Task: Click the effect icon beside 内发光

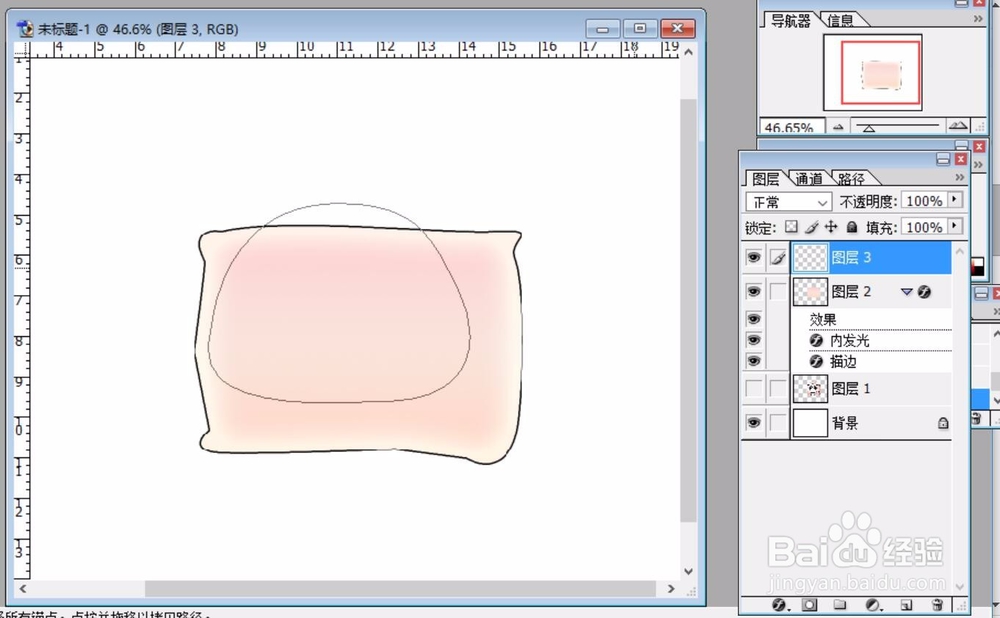Action: coord(816,341)
